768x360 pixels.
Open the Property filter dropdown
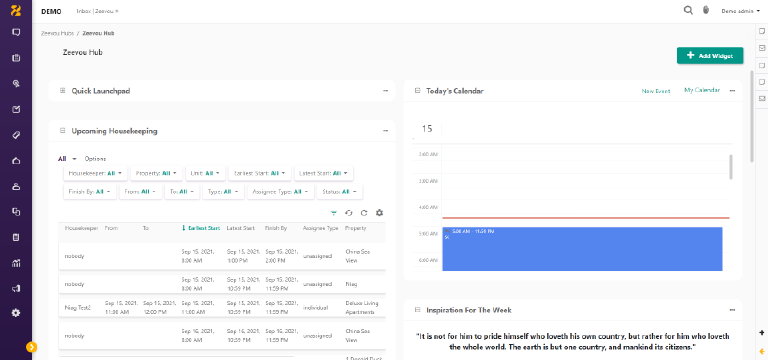tap(156, 173)
